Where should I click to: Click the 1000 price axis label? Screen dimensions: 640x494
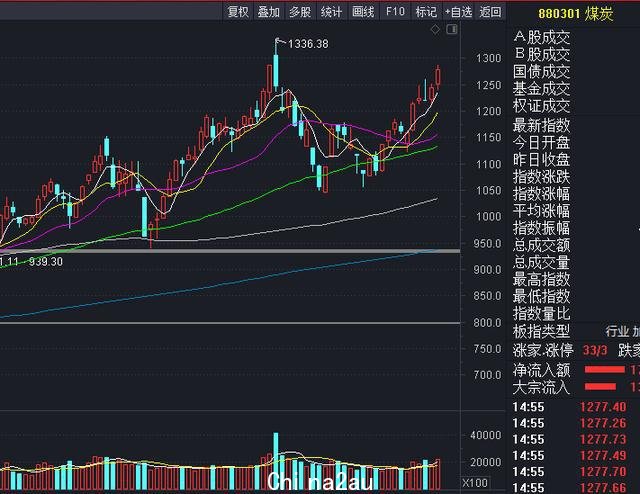point(489,216)
